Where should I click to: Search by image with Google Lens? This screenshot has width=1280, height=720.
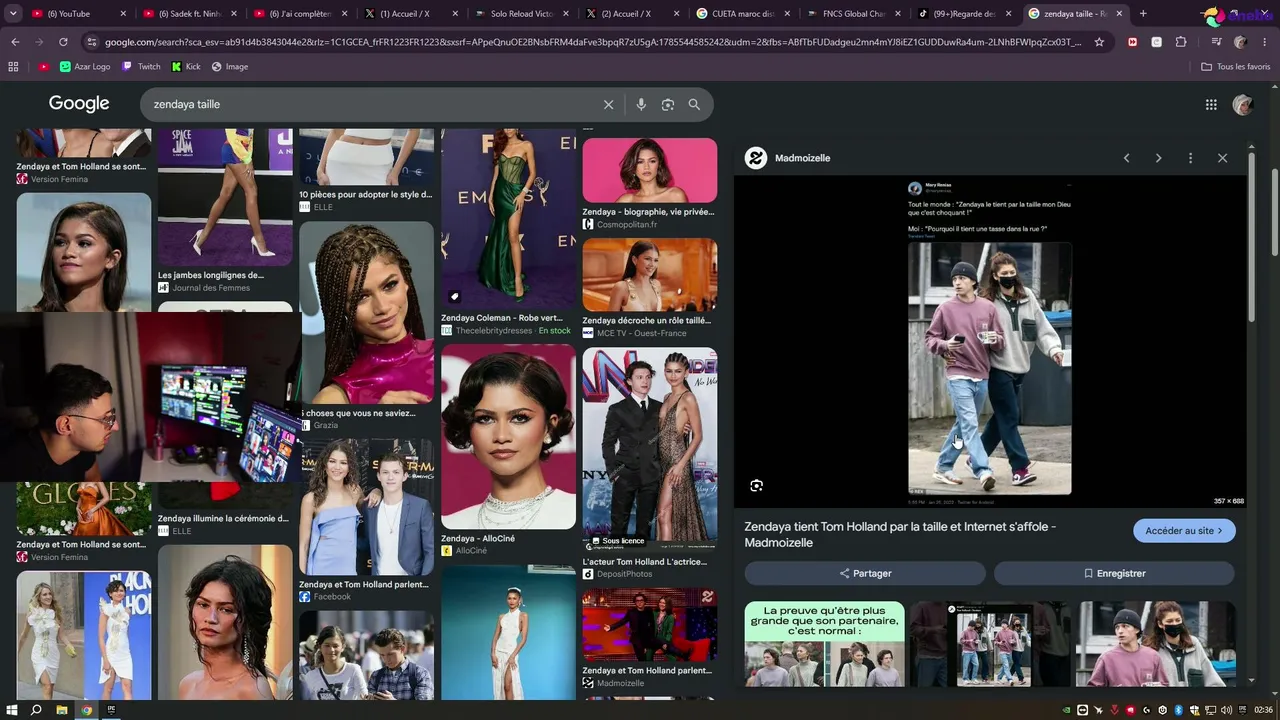[x=668, y=104]
